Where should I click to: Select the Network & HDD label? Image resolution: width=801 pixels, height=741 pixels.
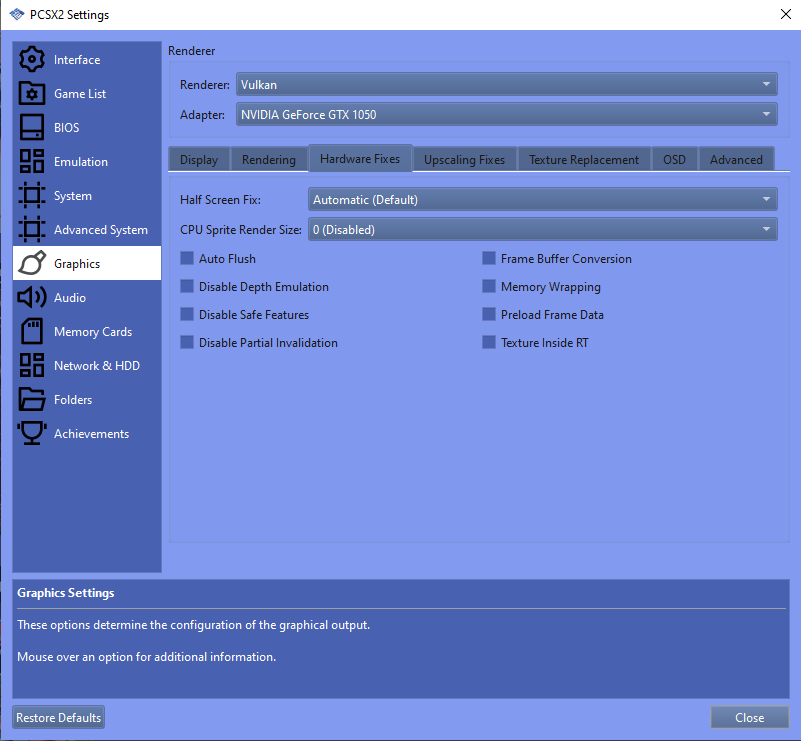click(97, 366)
